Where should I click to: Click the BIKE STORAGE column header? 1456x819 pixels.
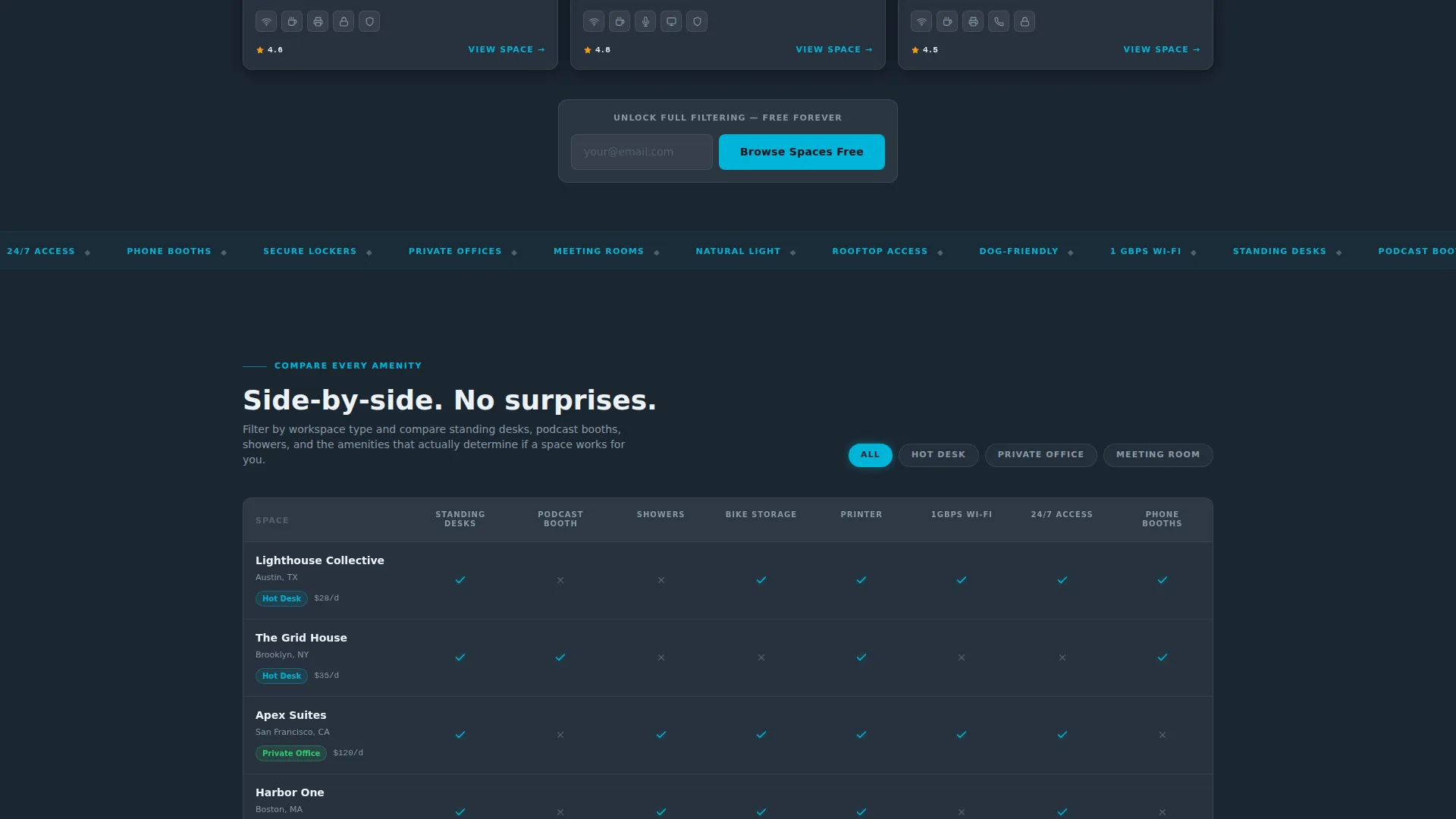(761, 514)
